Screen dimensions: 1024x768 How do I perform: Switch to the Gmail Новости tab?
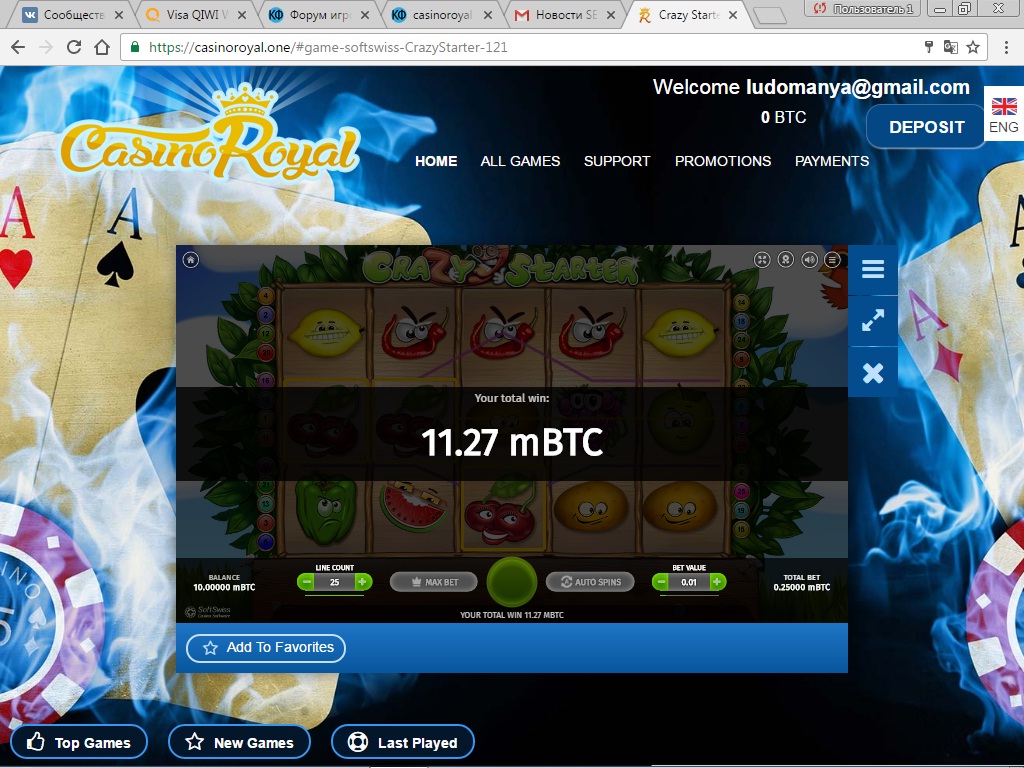coord(565,14)
